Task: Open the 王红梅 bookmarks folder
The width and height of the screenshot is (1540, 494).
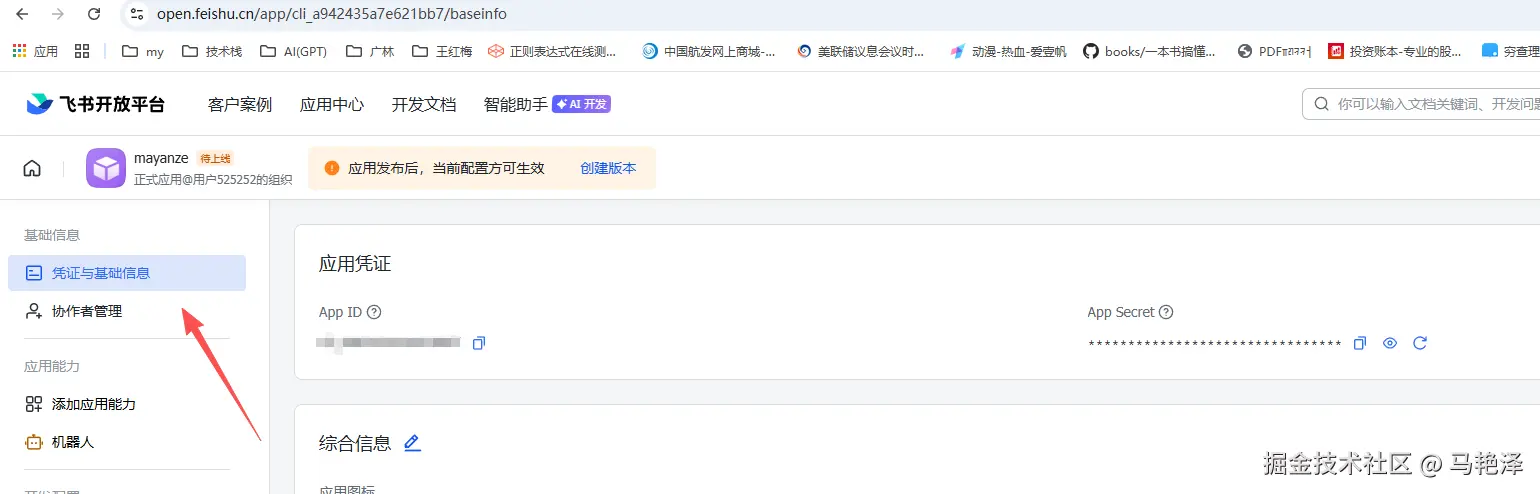Action: pyautogui.click(x=441, y=51)
